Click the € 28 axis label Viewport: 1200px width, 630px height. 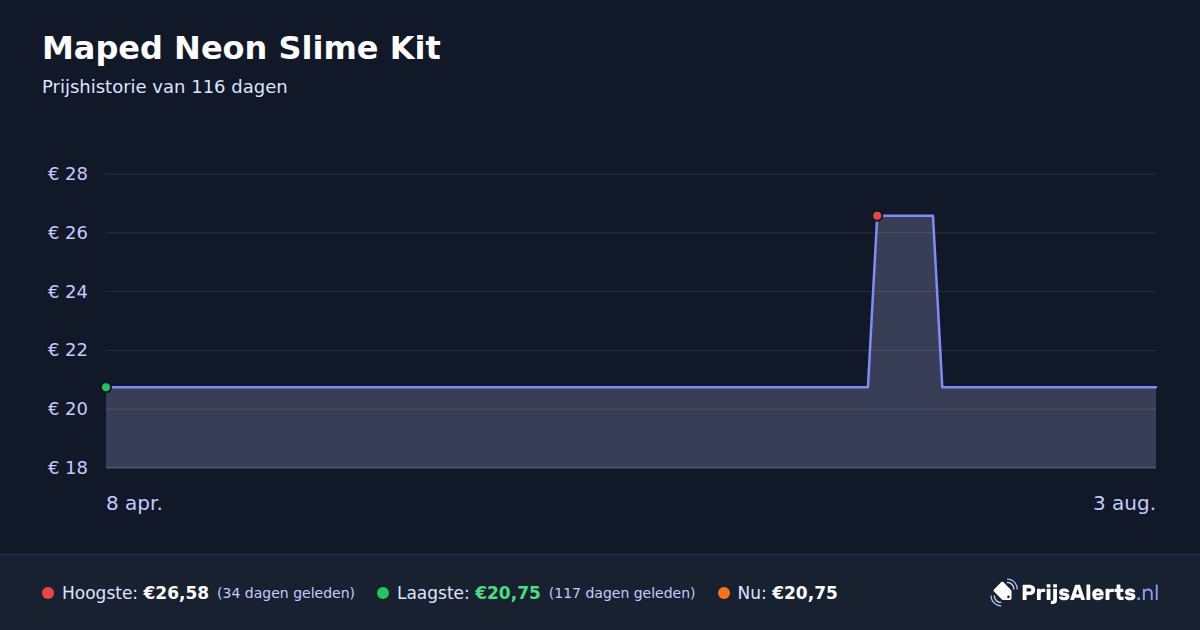pyautogui.click(x=68, y=174)
